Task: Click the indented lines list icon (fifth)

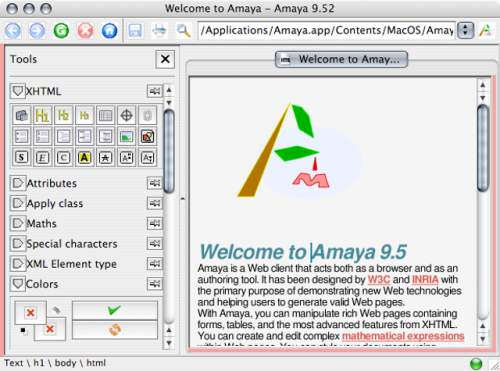Action: click(x=105, y=137)
